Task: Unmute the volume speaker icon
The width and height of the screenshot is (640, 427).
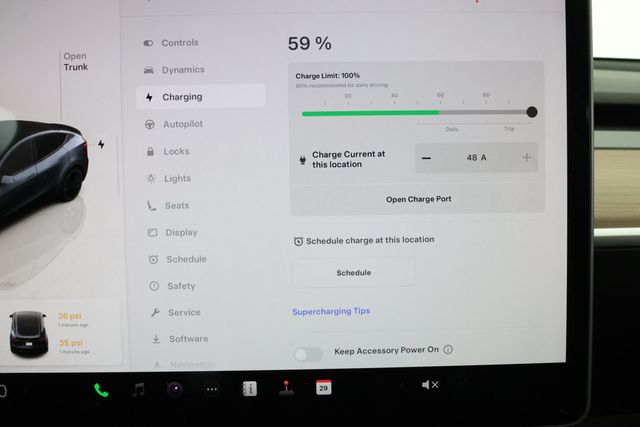Action: pos(430,385)
